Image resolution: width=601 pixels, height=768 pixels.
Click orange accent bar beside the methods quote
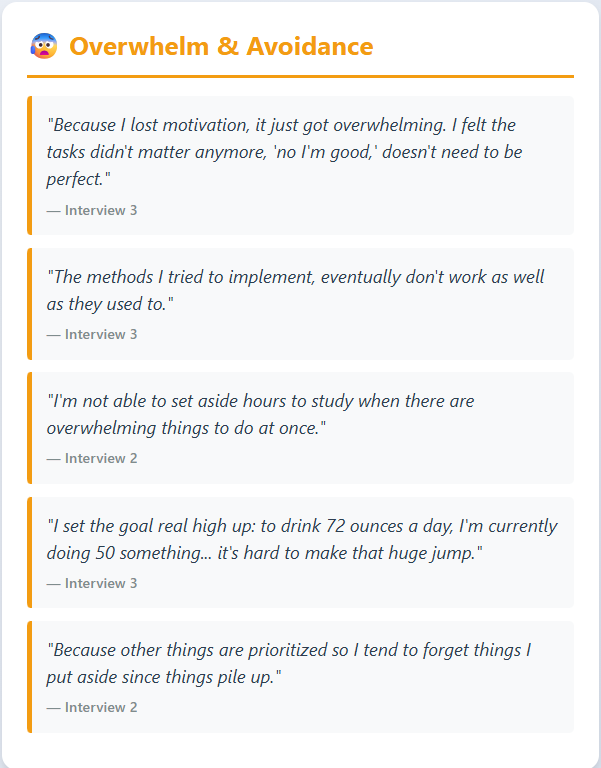coord(30,303)
